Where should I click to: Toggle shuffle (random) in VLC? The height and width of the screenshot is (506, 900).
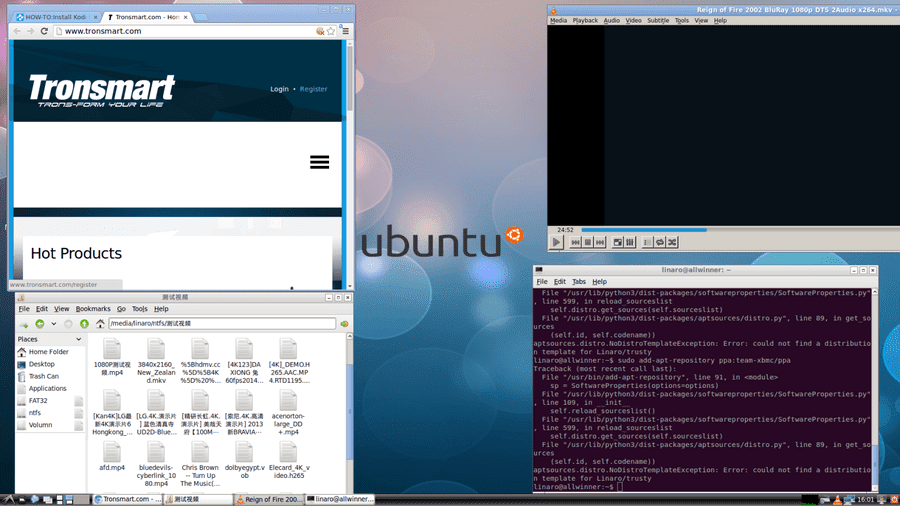673,243
